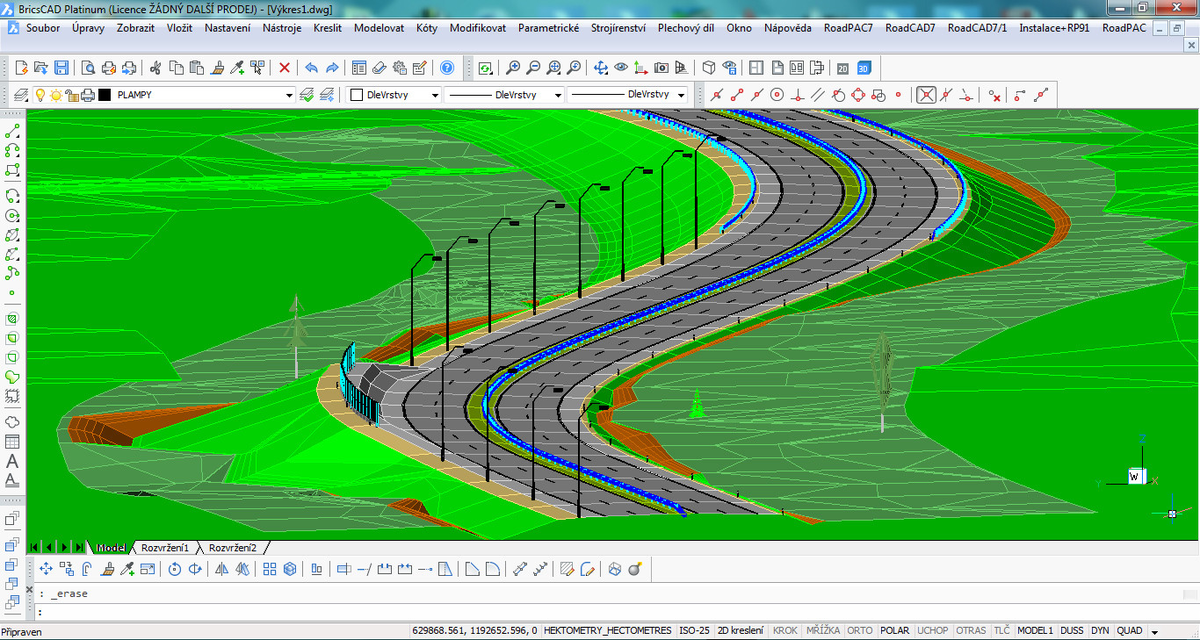
Task: Click HEKTOMETRY_HECTOMETRES in status bar
Action: [x=608, y=631]
